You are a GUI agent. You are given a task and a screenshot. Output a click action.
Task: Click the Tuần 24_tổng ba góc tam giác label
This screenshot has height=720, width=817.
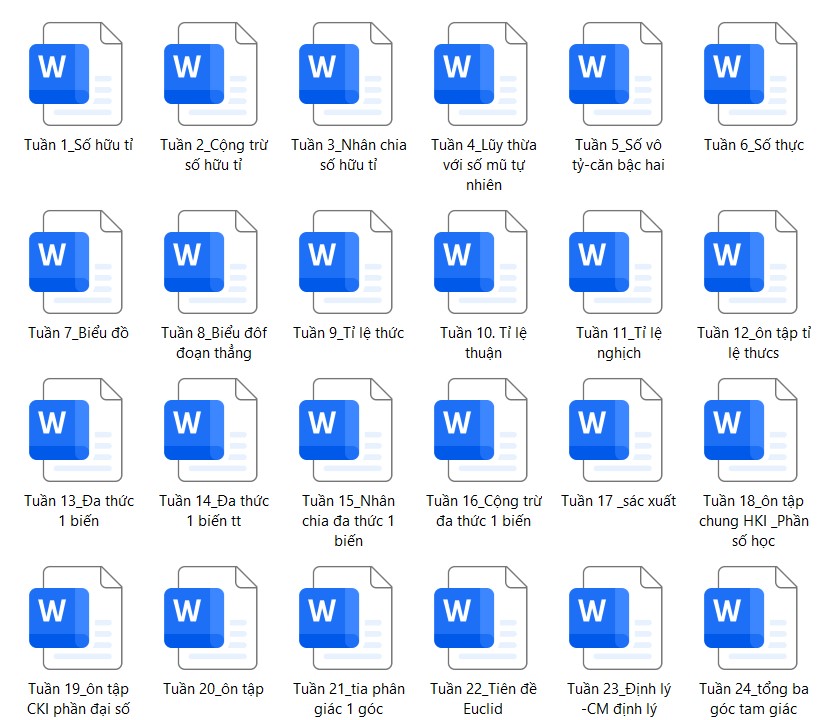(x=753, y=699)
